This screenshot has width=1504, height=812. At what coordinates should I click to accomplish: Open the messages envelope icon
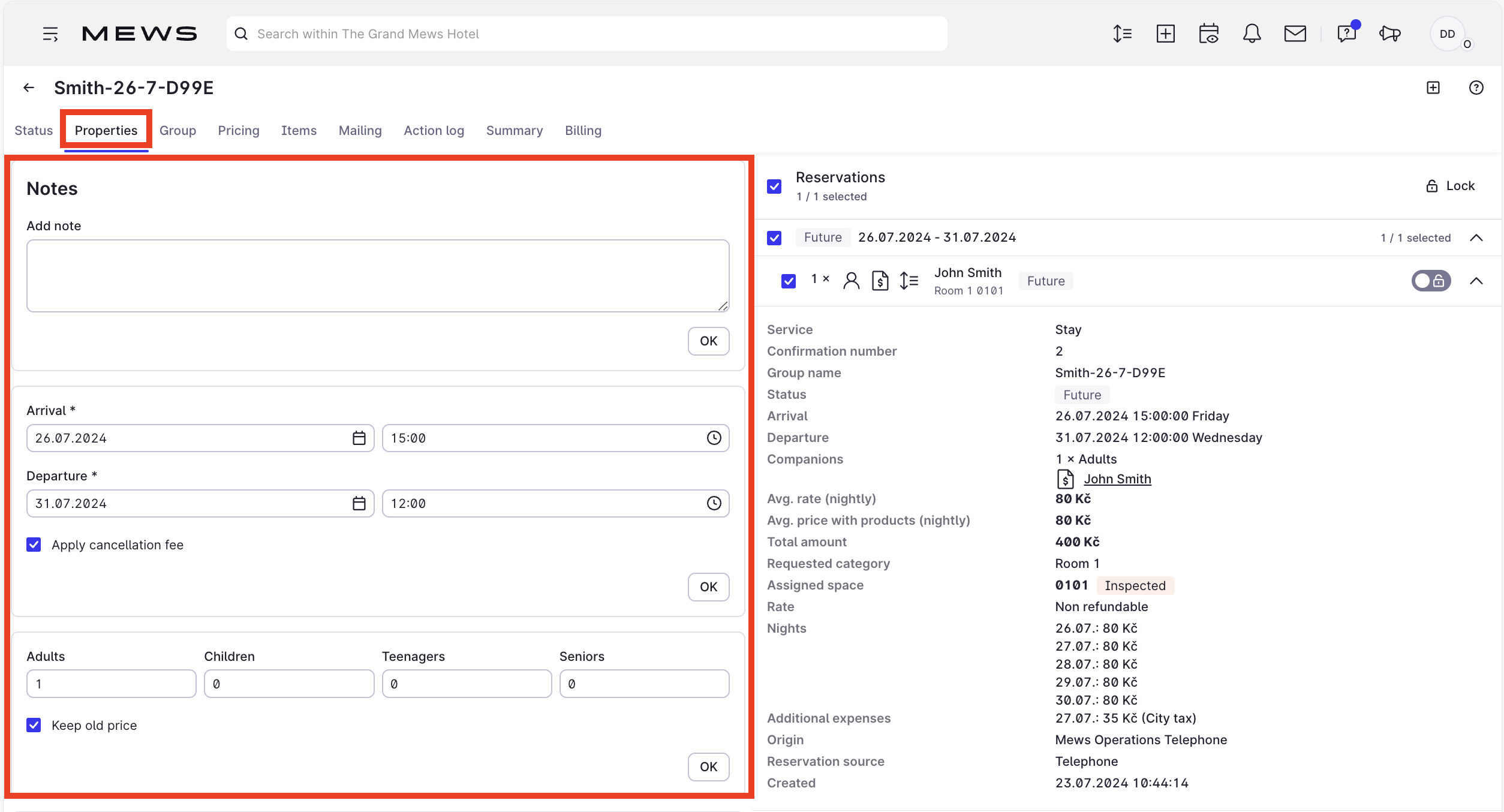(x=1295, y=34)
